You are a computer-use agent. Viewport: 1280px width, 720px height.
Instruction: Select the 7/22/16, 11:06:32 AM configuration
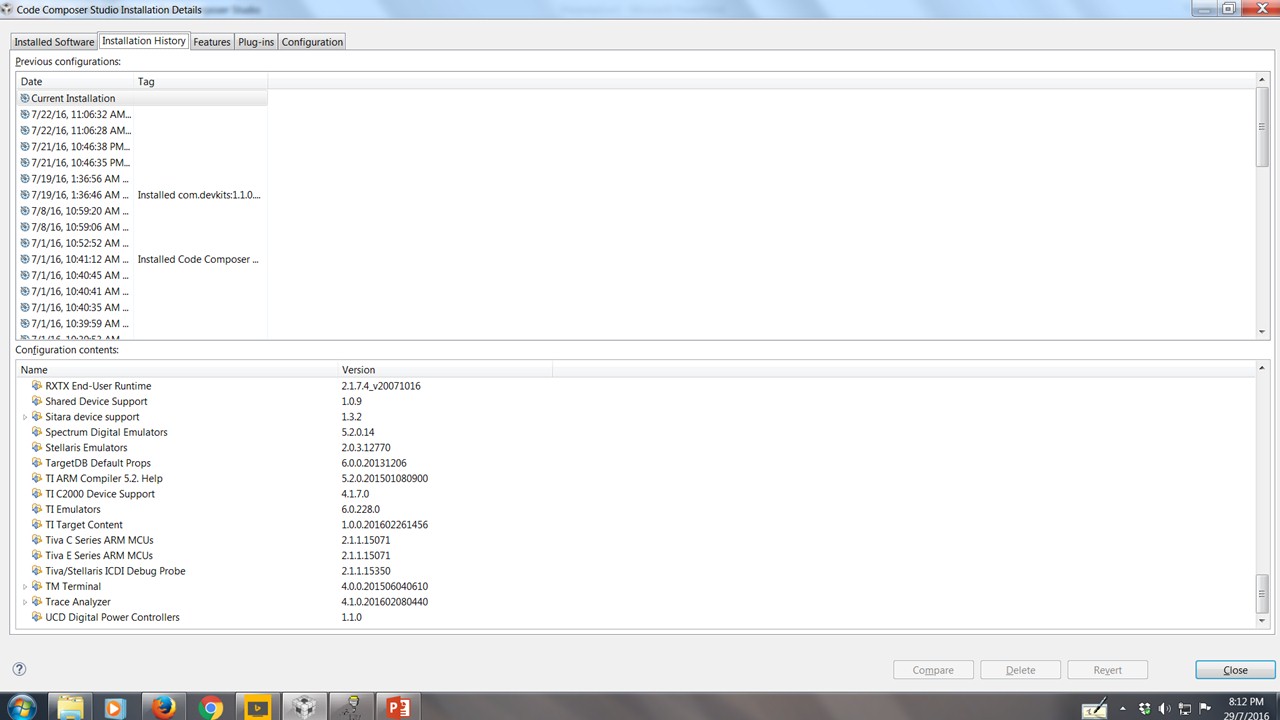tap(80, 114)
